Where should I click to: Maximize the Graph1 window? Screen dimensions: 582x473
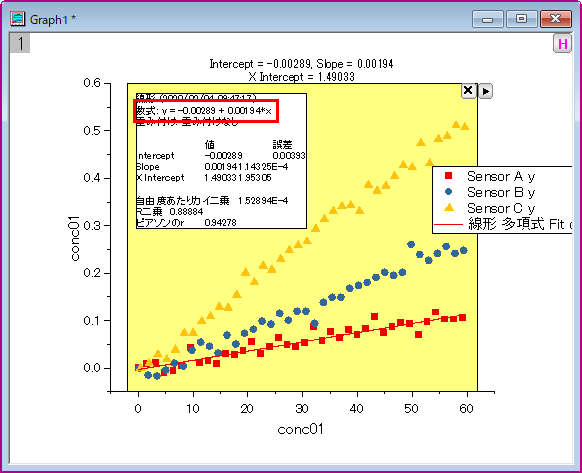click(x=521, y=19)
